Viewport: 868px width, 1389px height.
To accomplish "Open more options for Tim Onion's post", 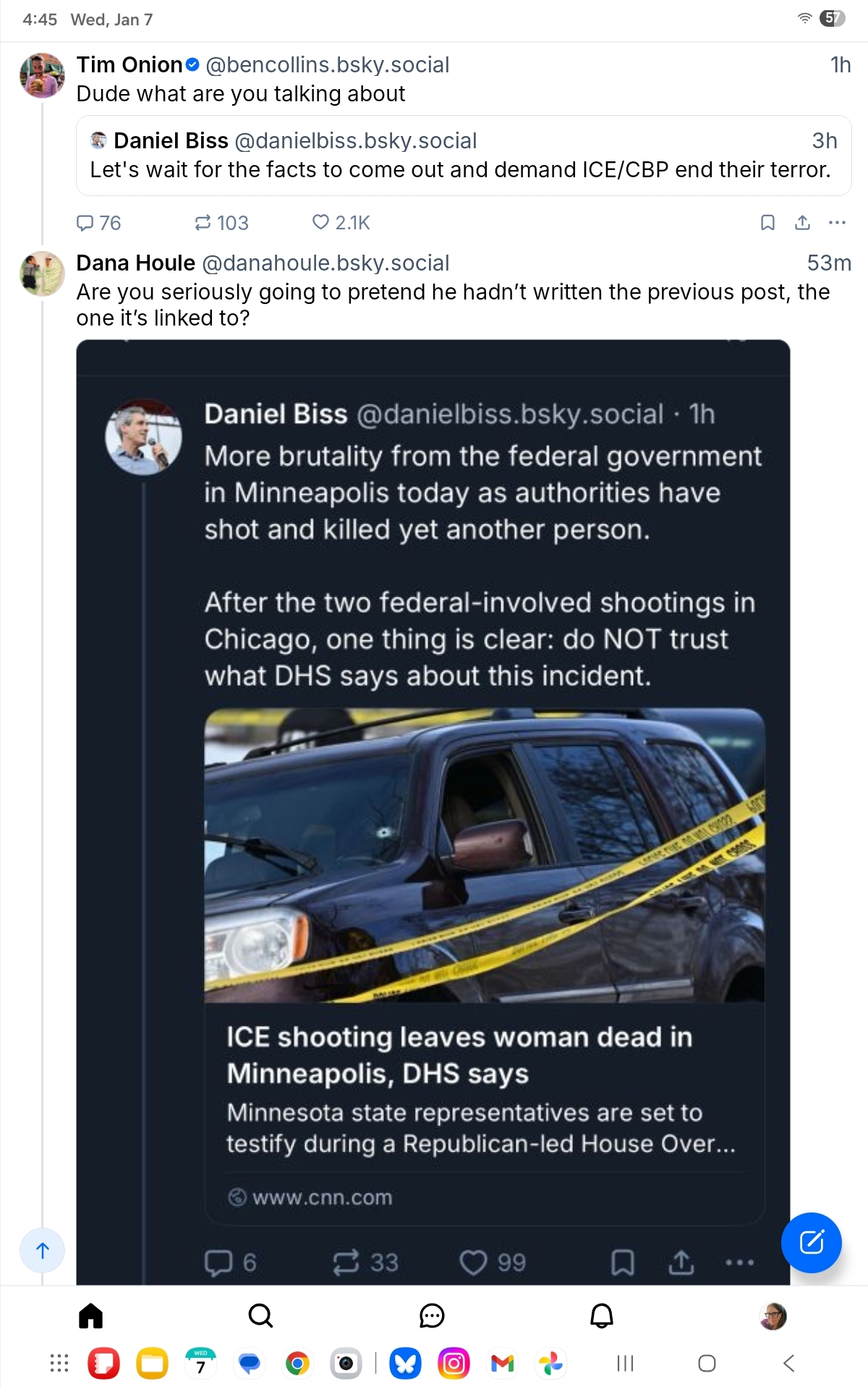I will [x=837, y=223].
